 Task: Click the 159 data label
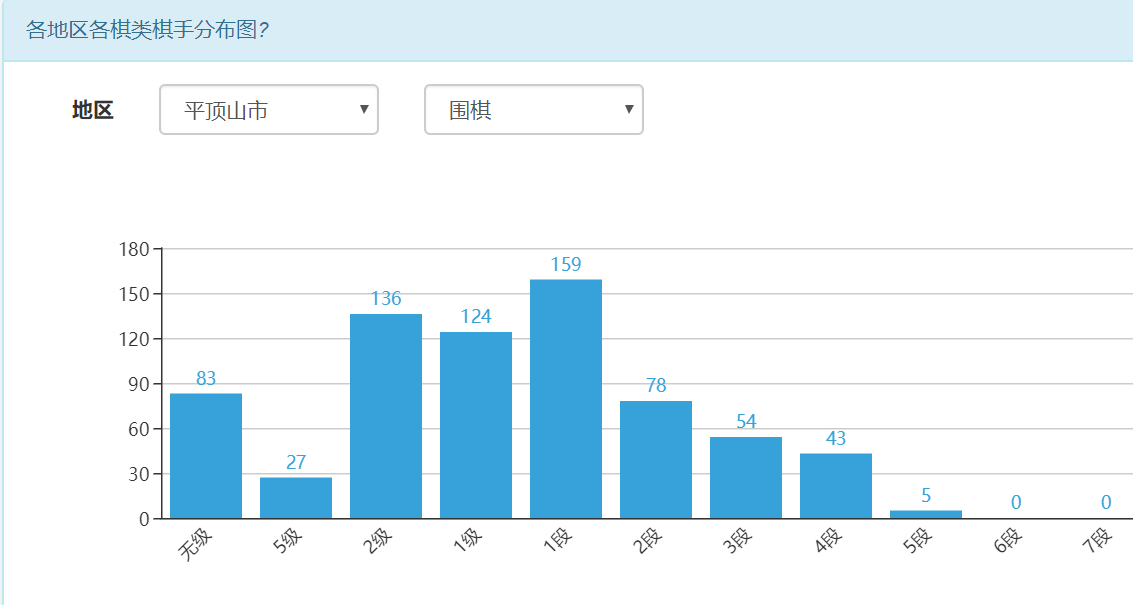point(566,265)
